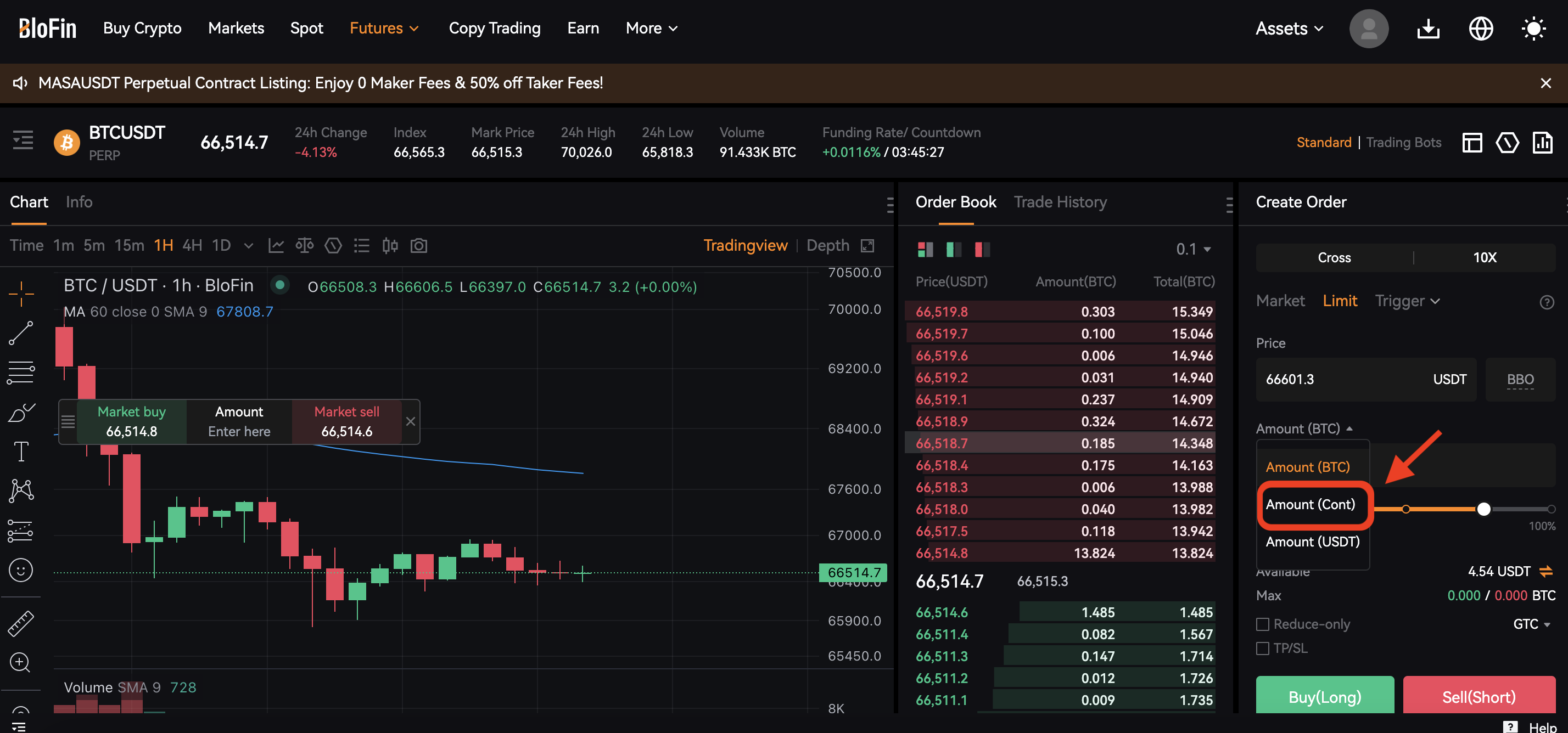Select the Market order tab

pyautogui.click(x=1280, y=301)
